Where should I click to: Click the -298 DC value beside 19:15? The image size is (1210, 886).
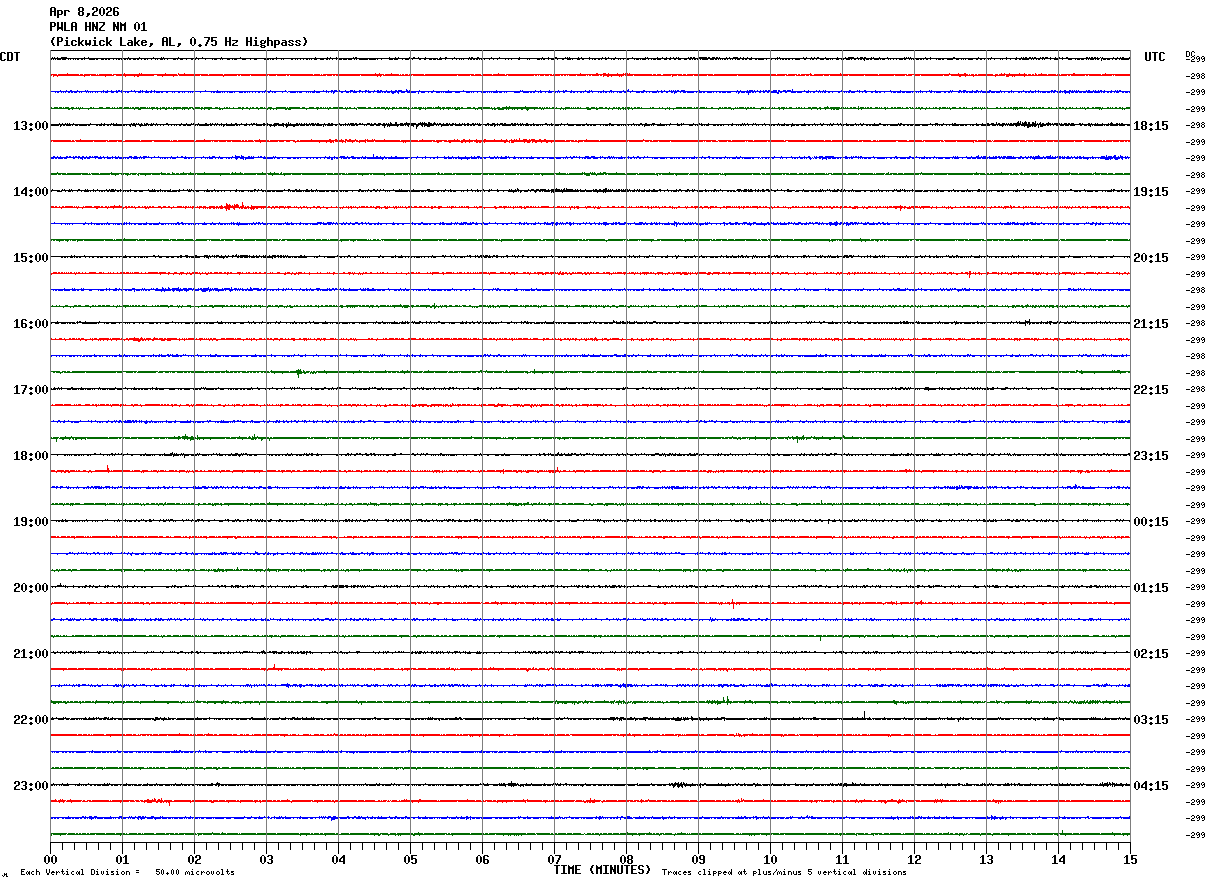(1195, 192)
